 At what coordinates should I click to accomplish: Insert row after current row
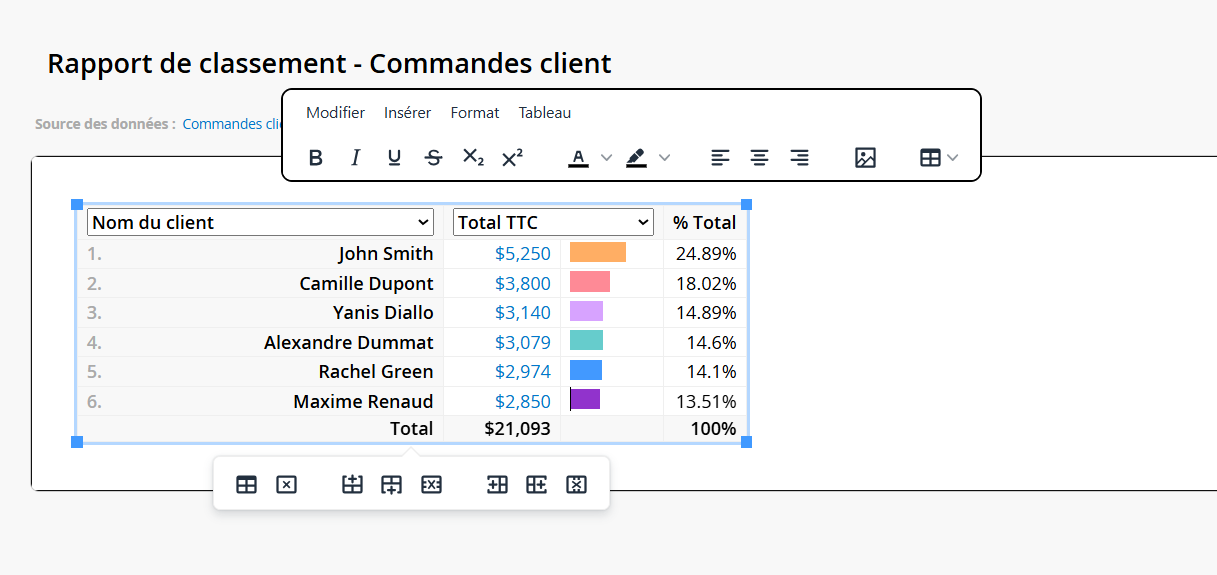click(391, 485)
